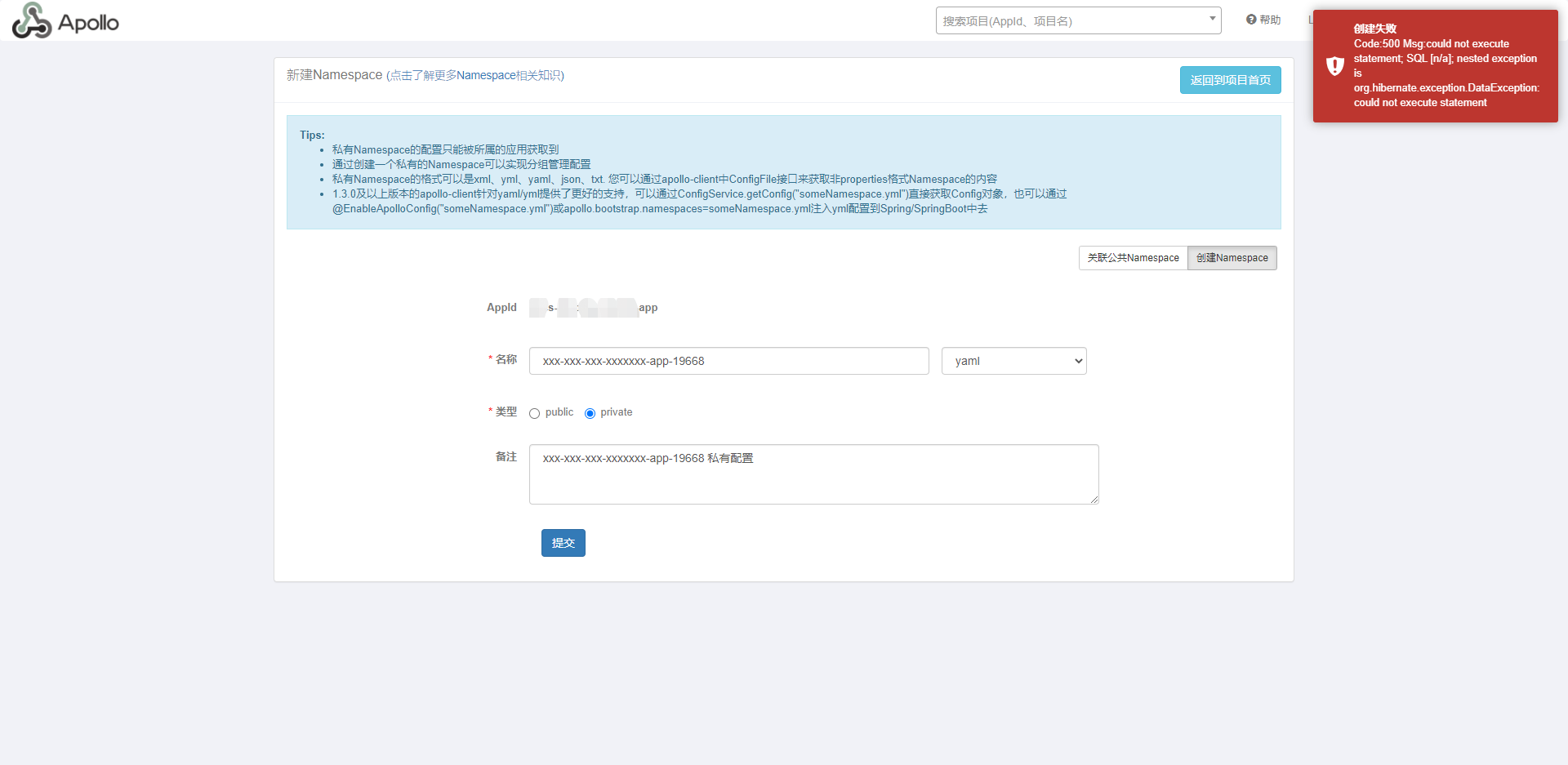Click the 创建失败 error toast message
1568x765 pixels.
pos(1376,29)
